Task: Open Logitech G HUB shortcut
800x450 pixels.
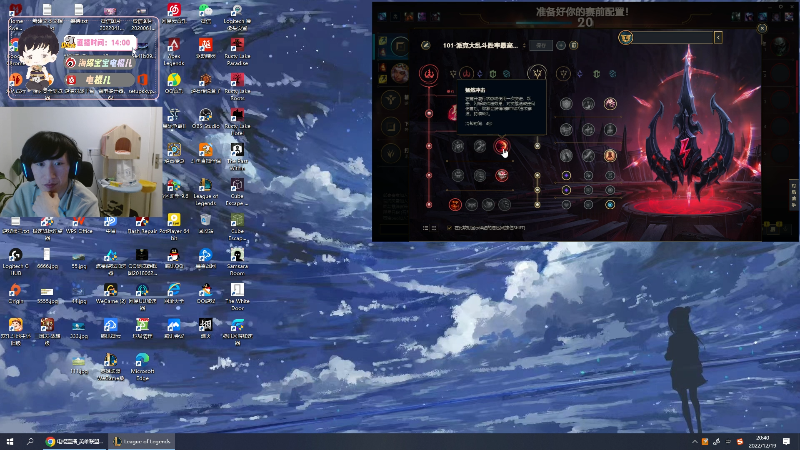Action: pyautogui.click(x=15, y=261)
